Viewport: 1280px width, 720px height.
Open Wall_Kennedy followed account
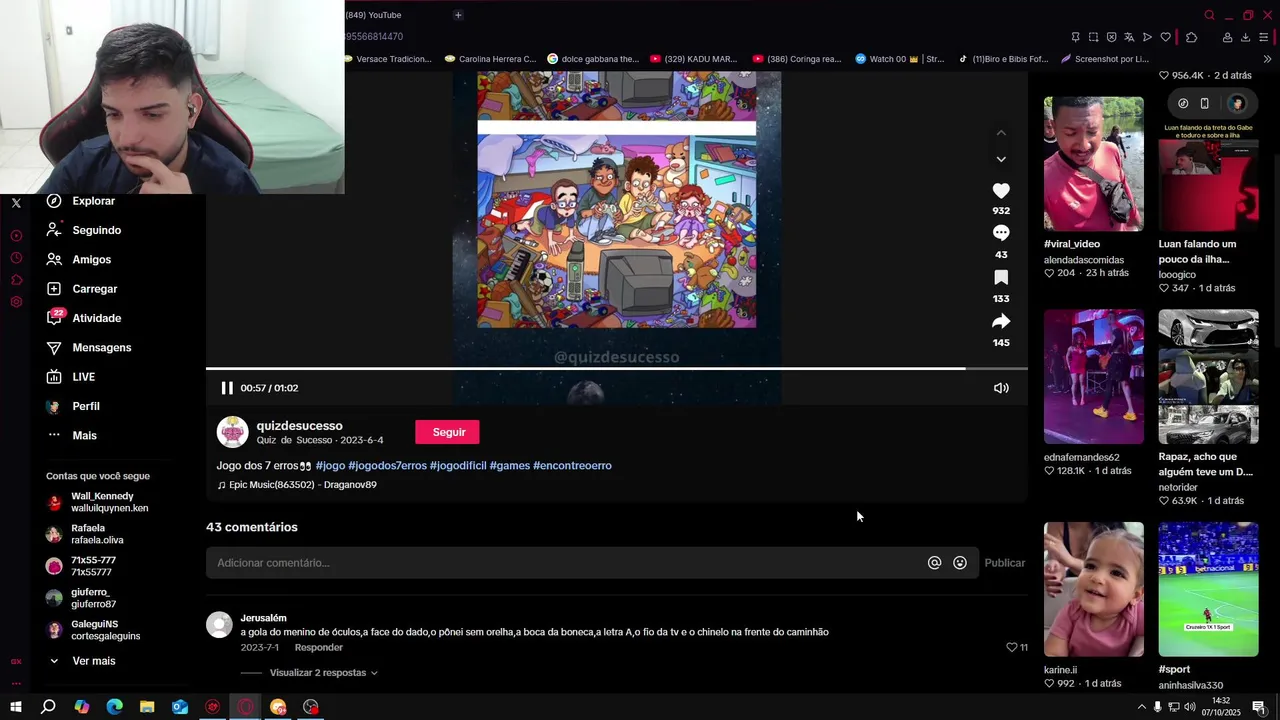[x=98, y=502]
